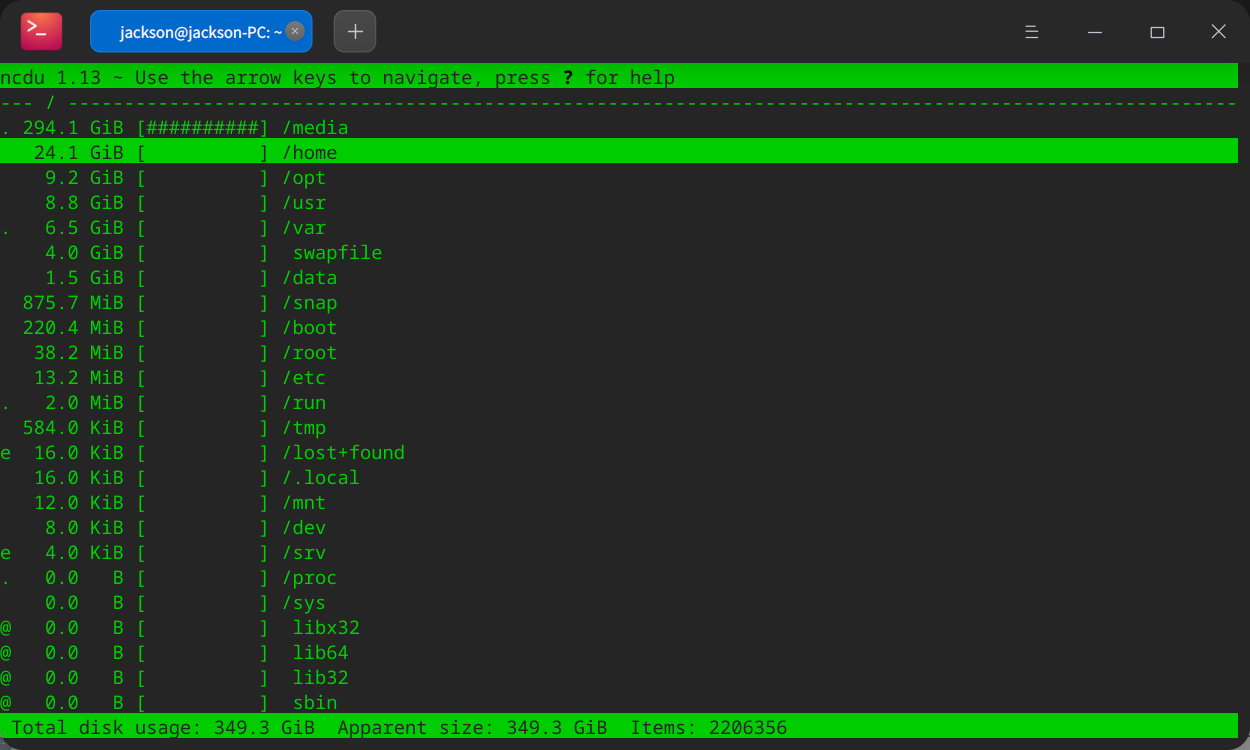This screenshot has width=1250, height=750.
Task: Select the jackson@jackson-PC terminal tab
Action: pos(201,31)
